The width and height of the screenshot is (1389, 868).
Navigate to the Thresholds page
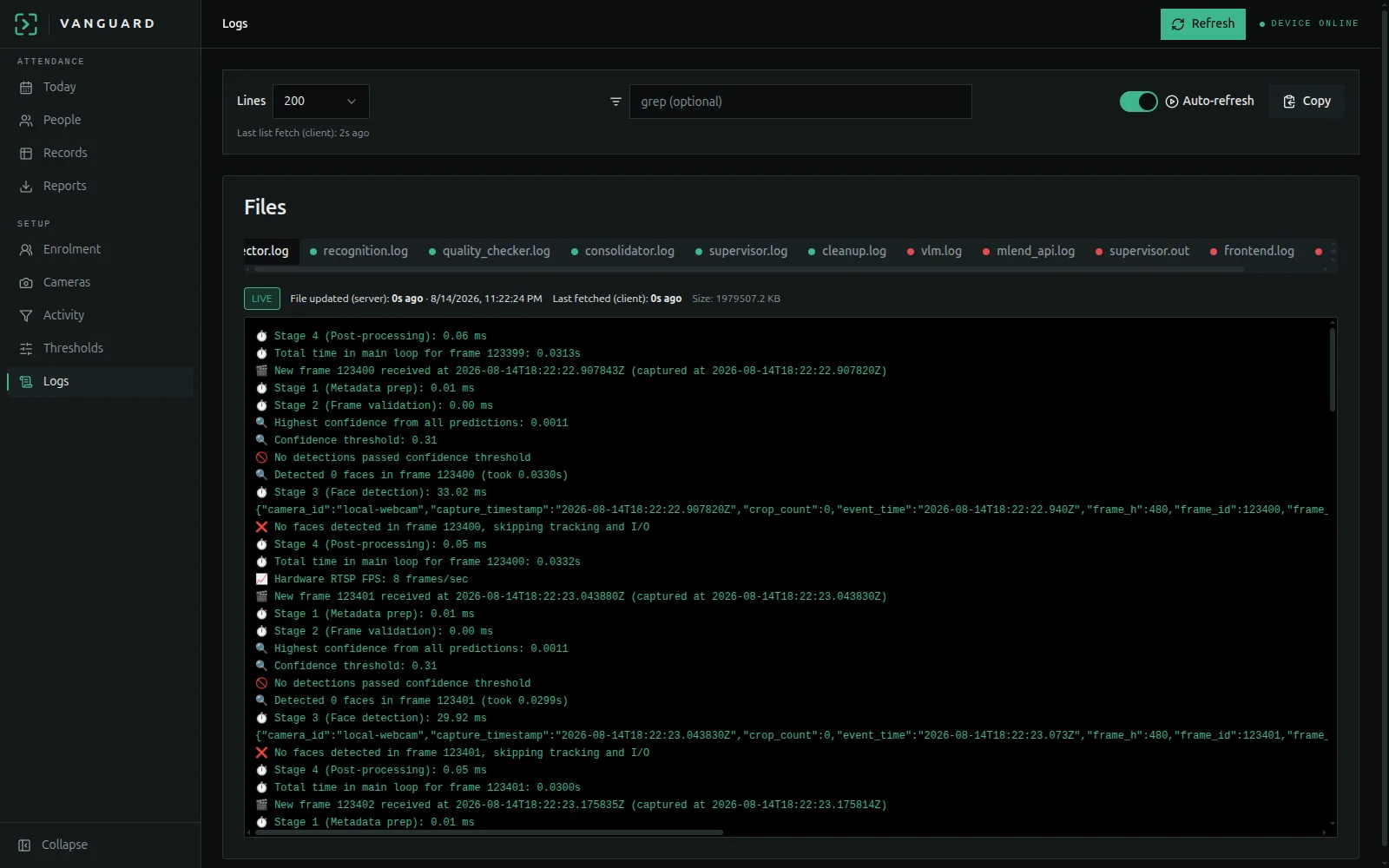click(100, 349)
